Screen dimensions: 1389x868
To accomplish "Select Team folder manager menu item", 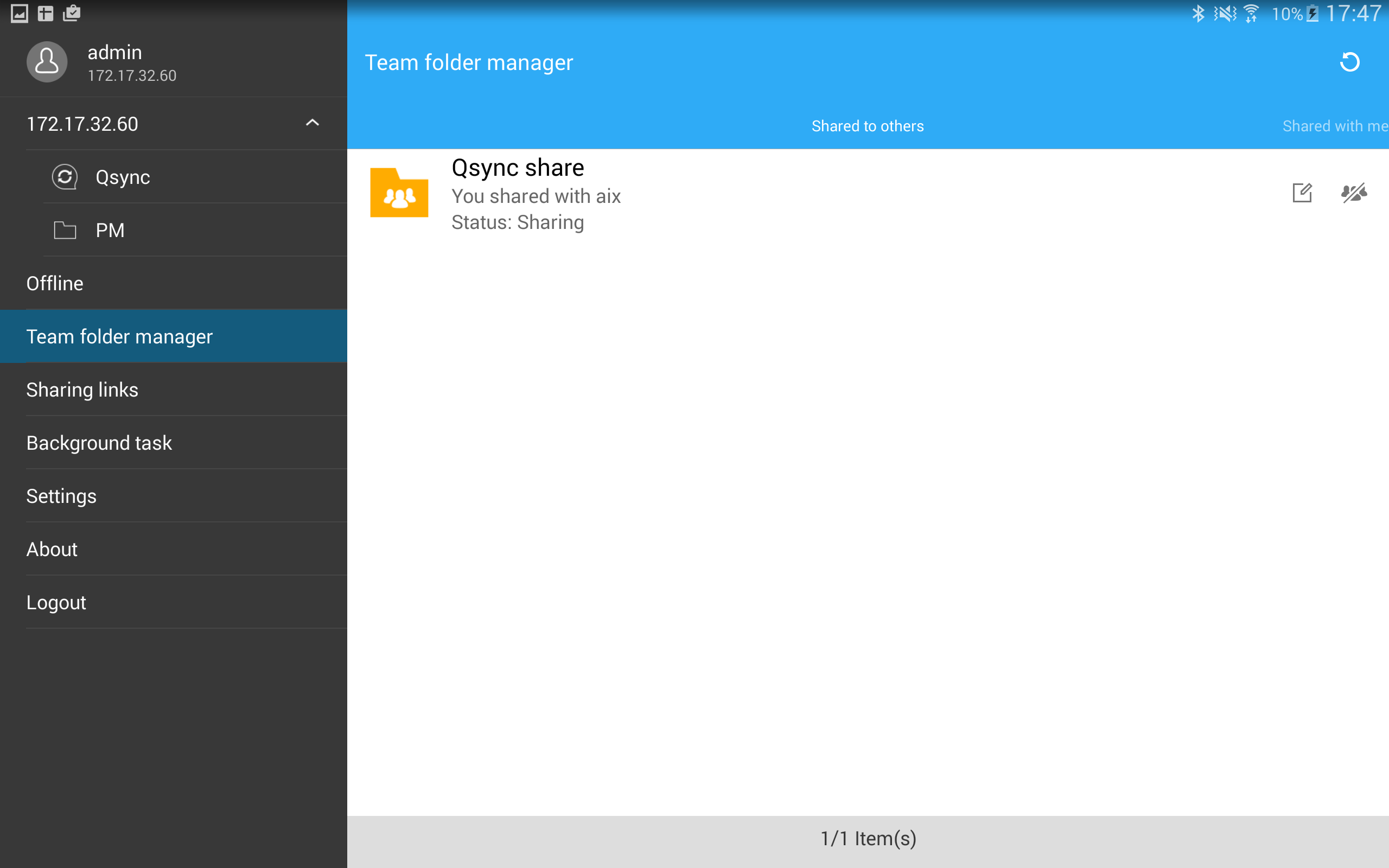I will pos(119,336).
